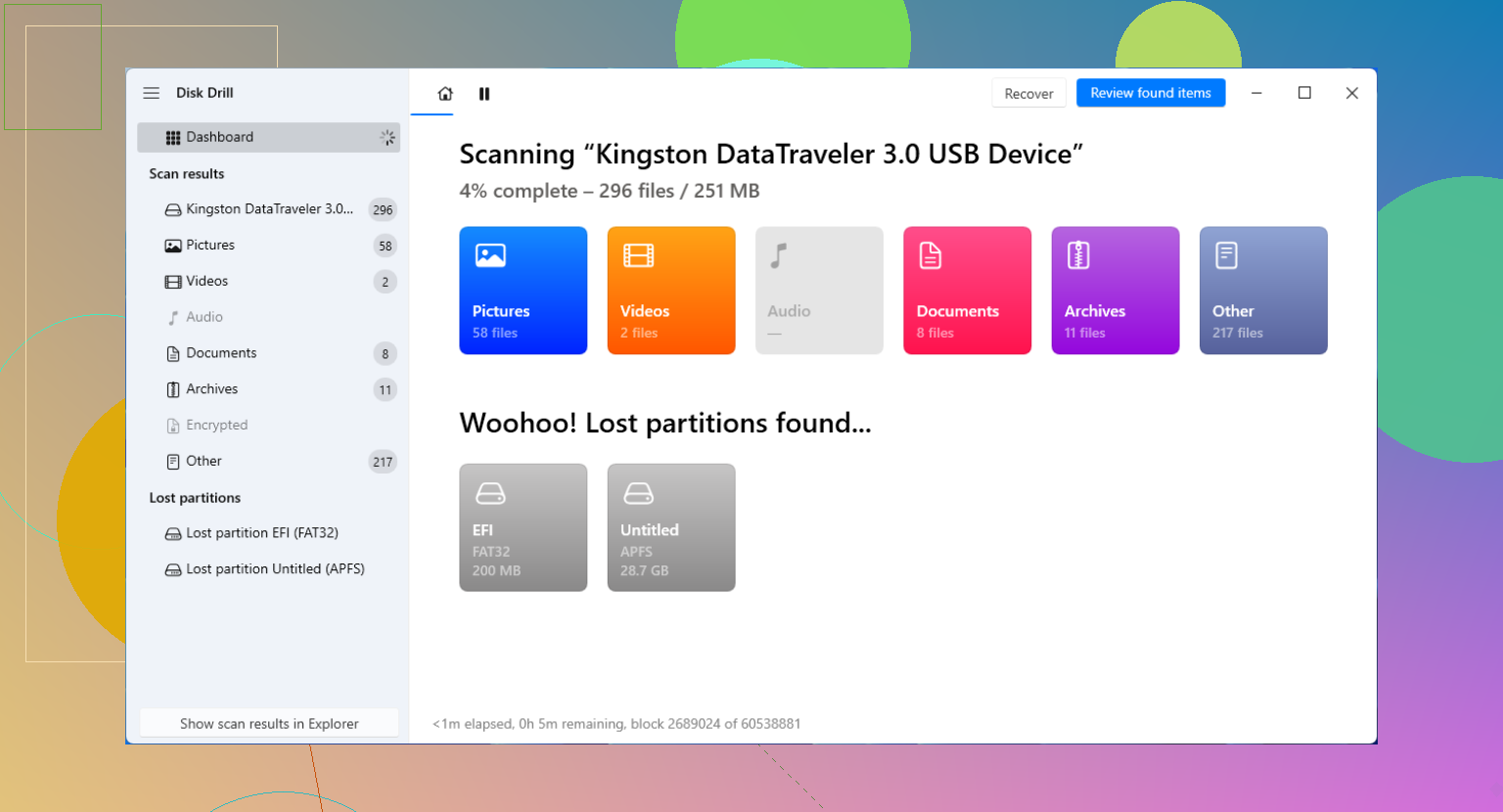This screenshot has width=1503, height=812.
Task: Show Pictures in the sidebar list
Action: point(268,246)
